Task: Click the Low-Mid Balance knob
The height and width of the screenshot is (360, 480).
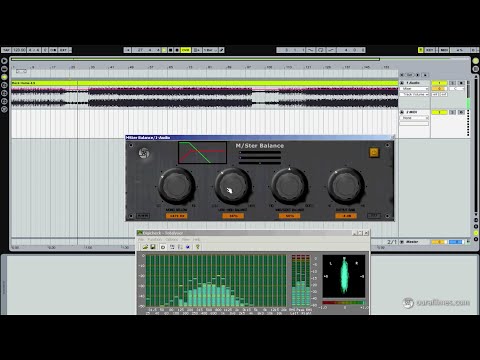Action: tap(233, 186)
